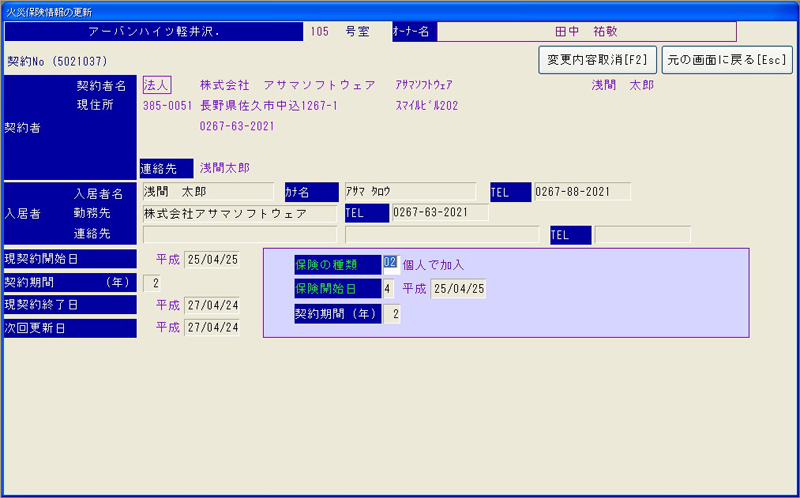Click the 保険の種類 code field showing 02
800x498 pixels.
pyautogui.click(x=390, y=264)
